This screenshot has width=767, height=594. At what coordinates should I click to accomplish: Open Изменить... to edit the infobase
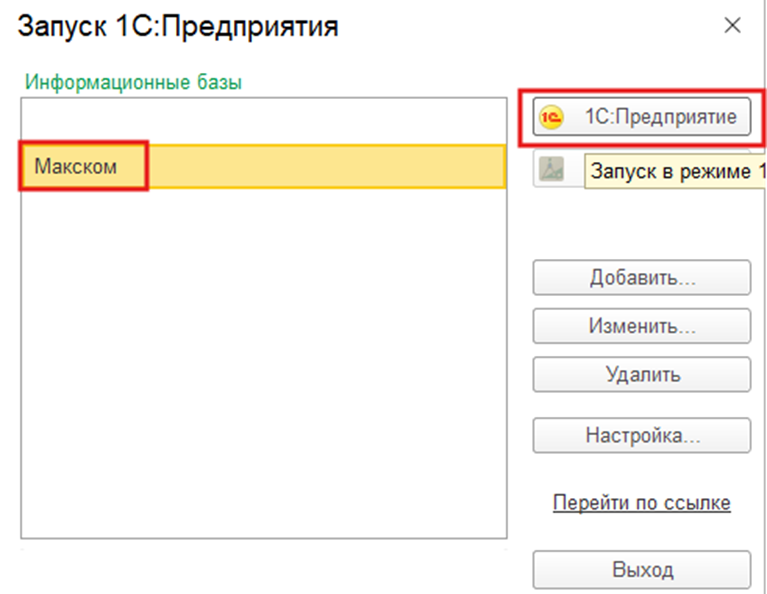coord(641,325)
